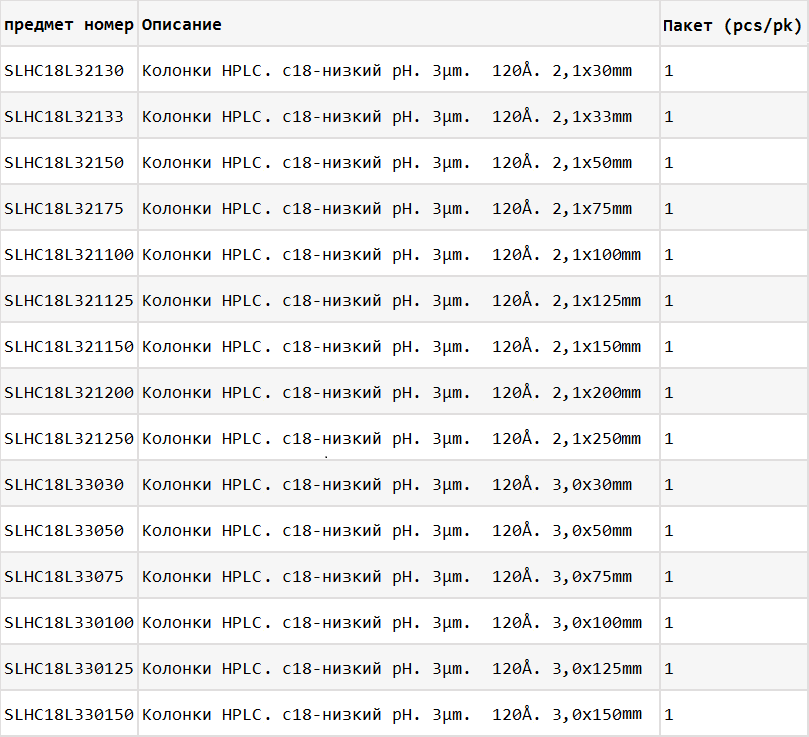This screenshot has height=737, width=809.
Task: Select item number SLHC18L33050
Action: (64, 530)
